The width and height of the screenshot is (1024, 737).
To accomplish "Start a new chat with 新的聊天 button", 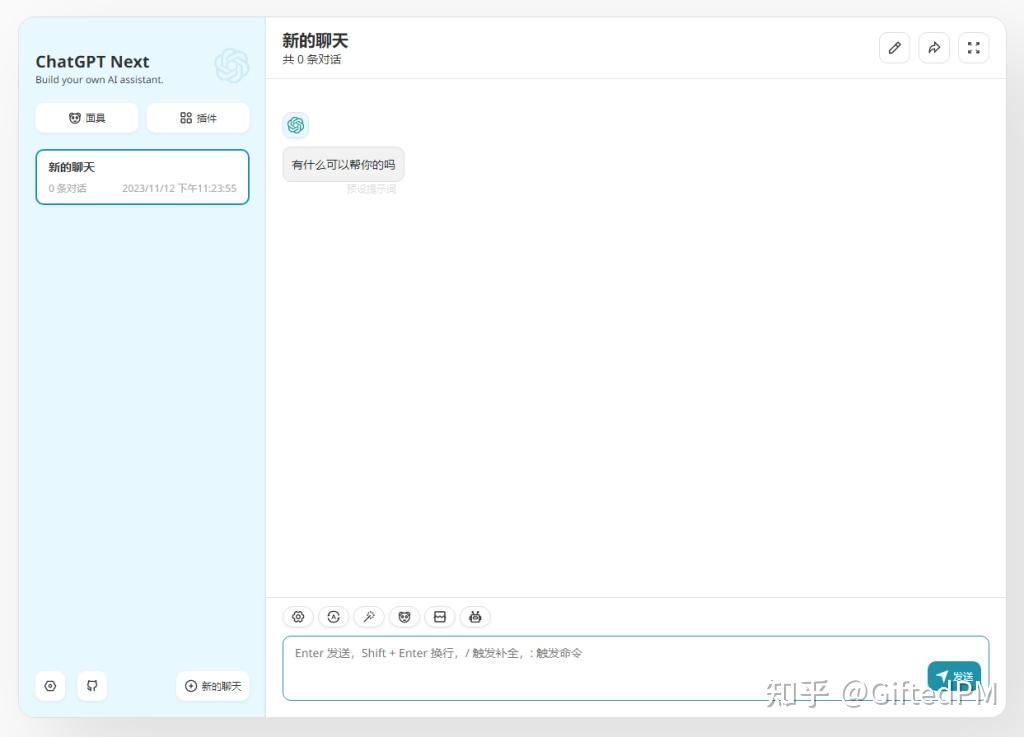I will click(212, 686).
